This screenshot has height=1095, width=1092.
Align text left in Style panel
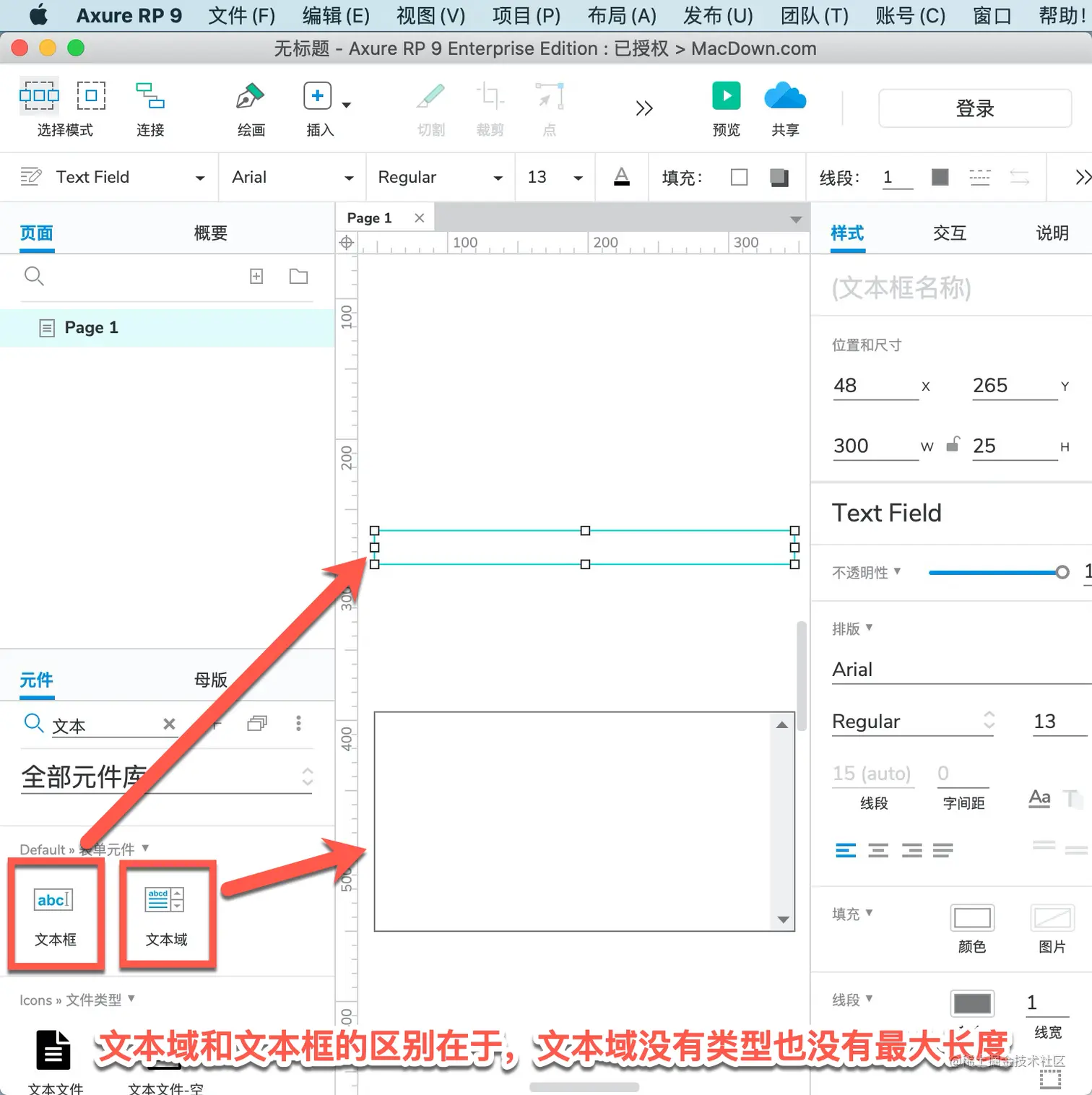tap(846, 850)
